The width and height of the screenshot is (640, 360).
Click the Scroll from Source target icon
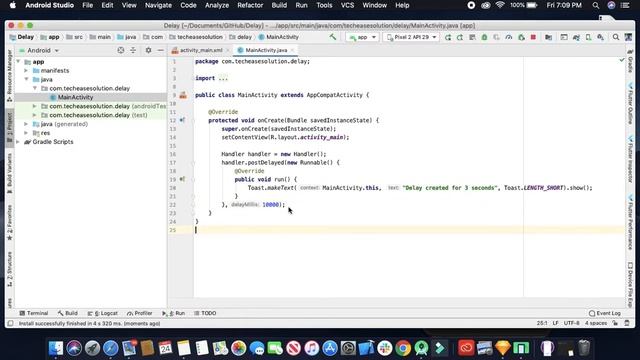pyautogui.click(x=120, y=50)
